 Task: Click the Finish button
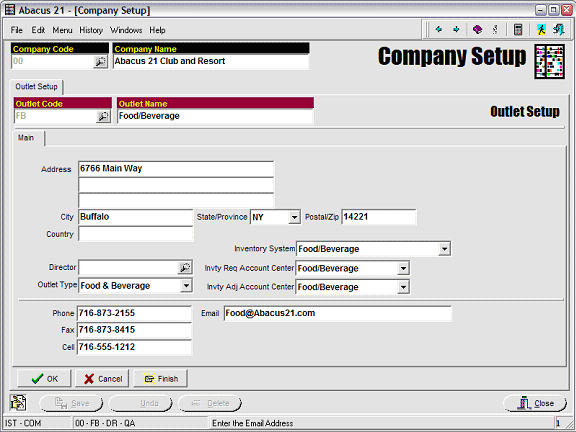click(161, 378)
